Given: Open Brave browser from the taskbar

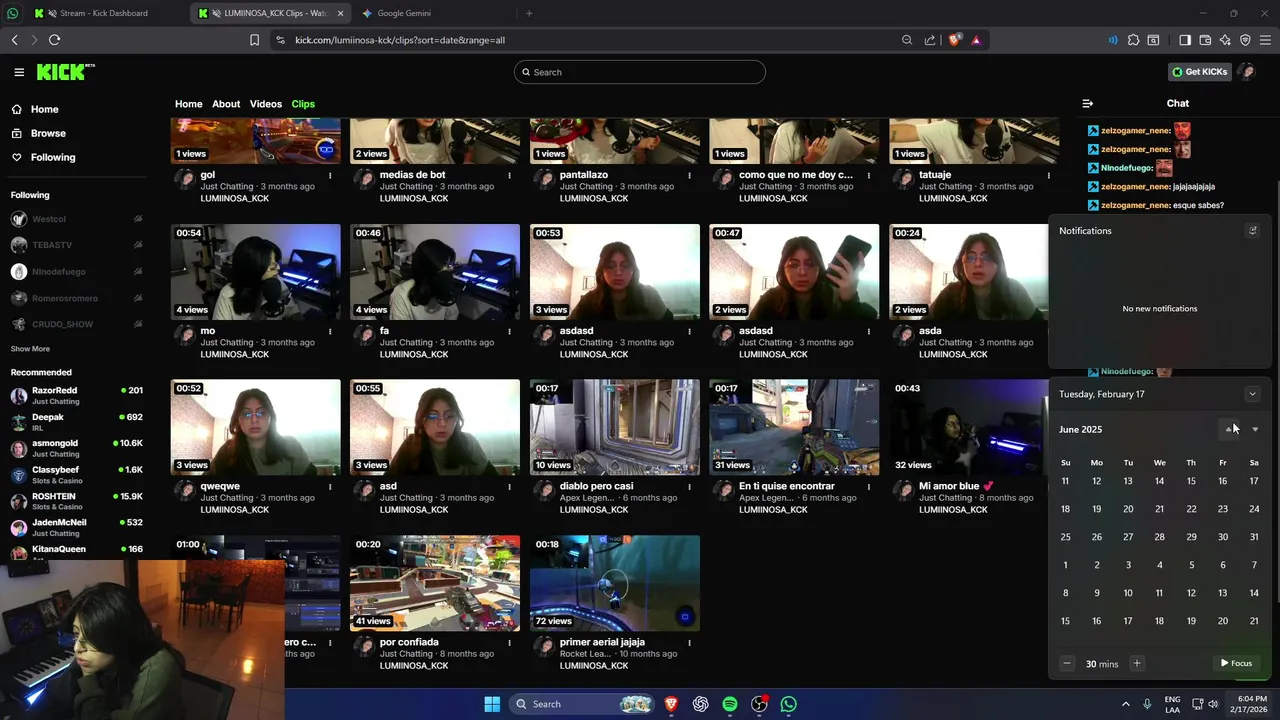Looking at the screenshot, I should tap(671, 704).
